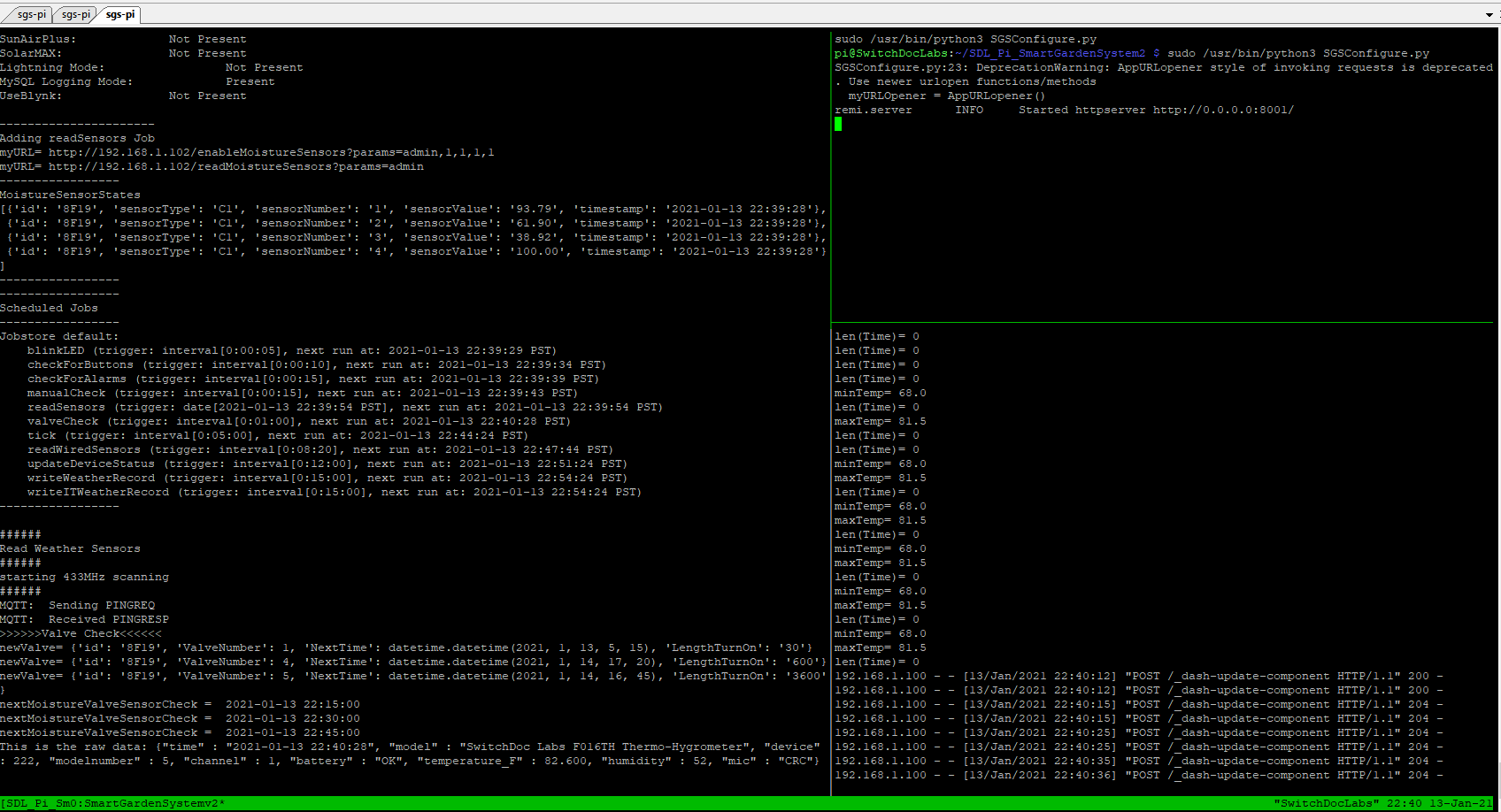Click the updateDeviceStatus job line

[x=327, y=463]
